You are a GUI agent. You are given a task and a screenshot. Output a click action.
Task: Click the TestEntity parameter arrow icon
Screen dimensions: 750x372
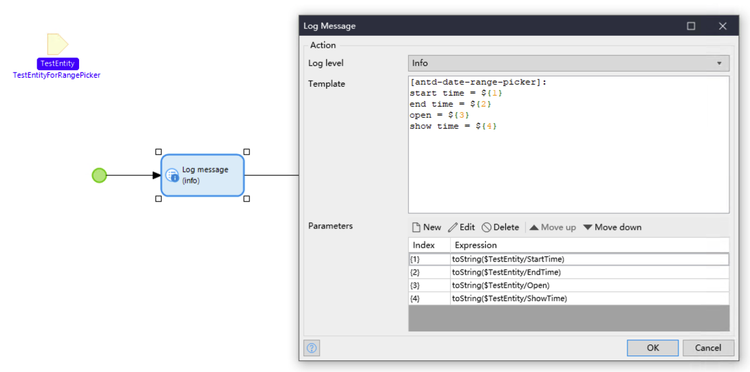click(x=57, y=44)
